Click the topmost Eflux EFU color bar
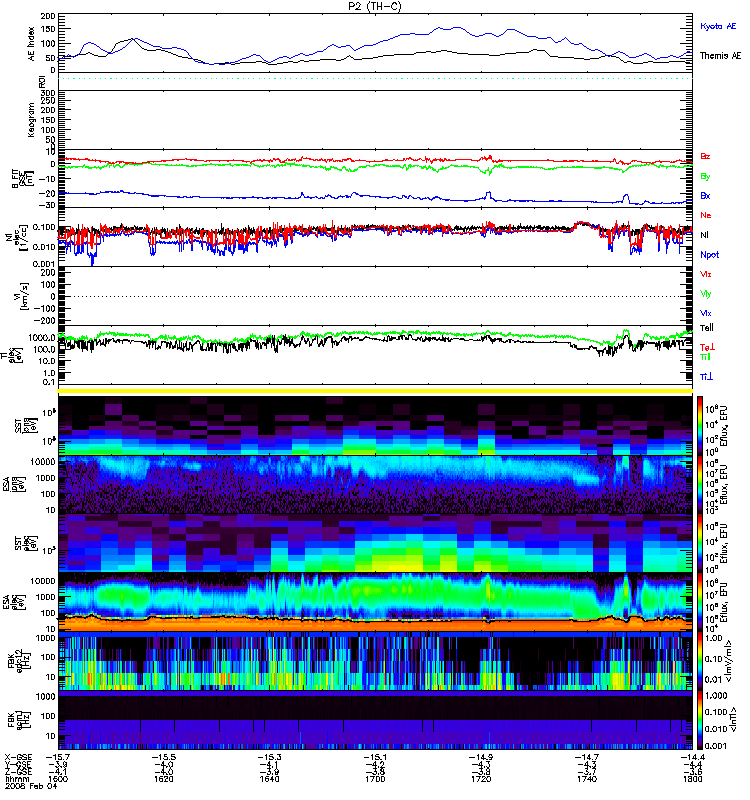This screenshot has height=800, width=750. [x=700, y=425]
